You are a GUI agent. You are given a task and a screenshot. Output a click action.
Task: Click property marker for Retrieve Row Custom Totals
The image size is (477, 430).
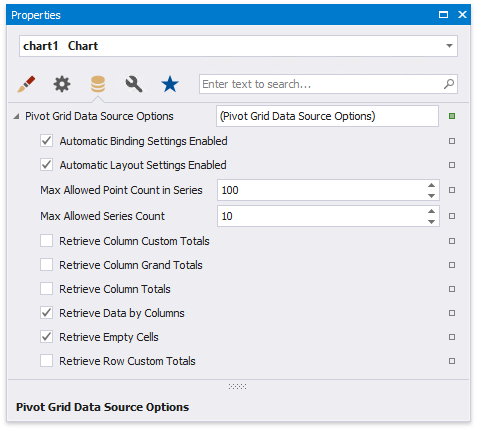[x=452, y=361]
